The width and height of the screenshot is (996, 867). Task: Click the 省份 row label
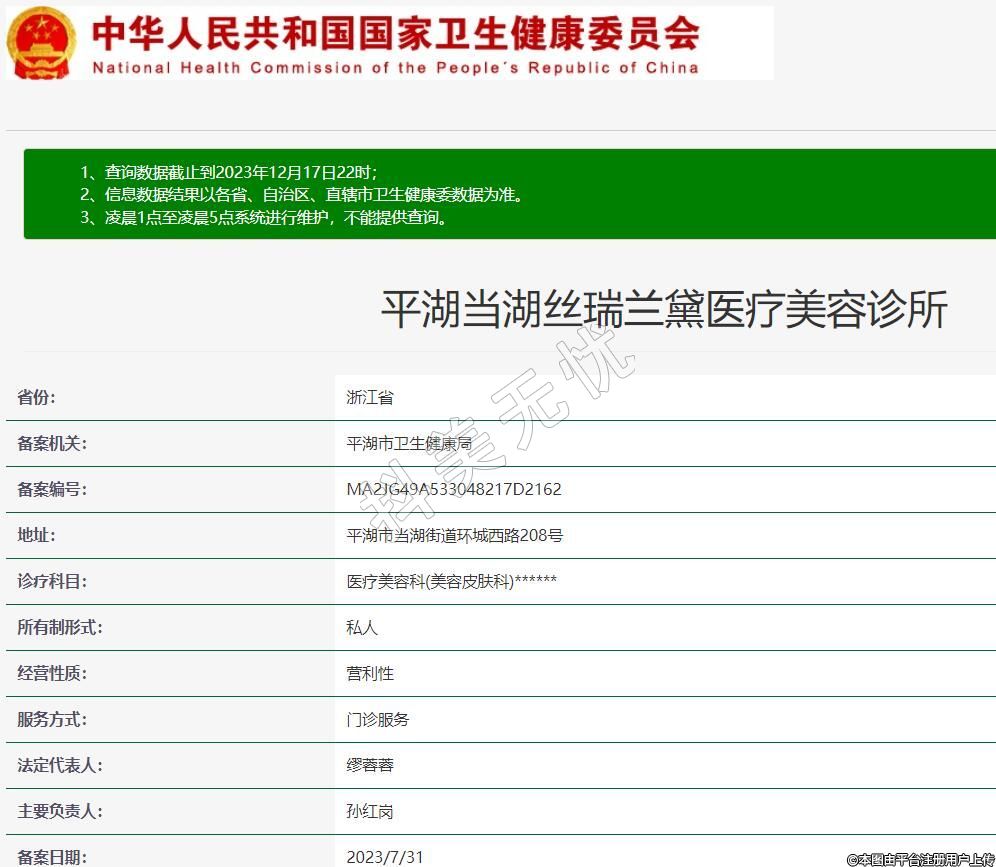click(x=36, y=397)
